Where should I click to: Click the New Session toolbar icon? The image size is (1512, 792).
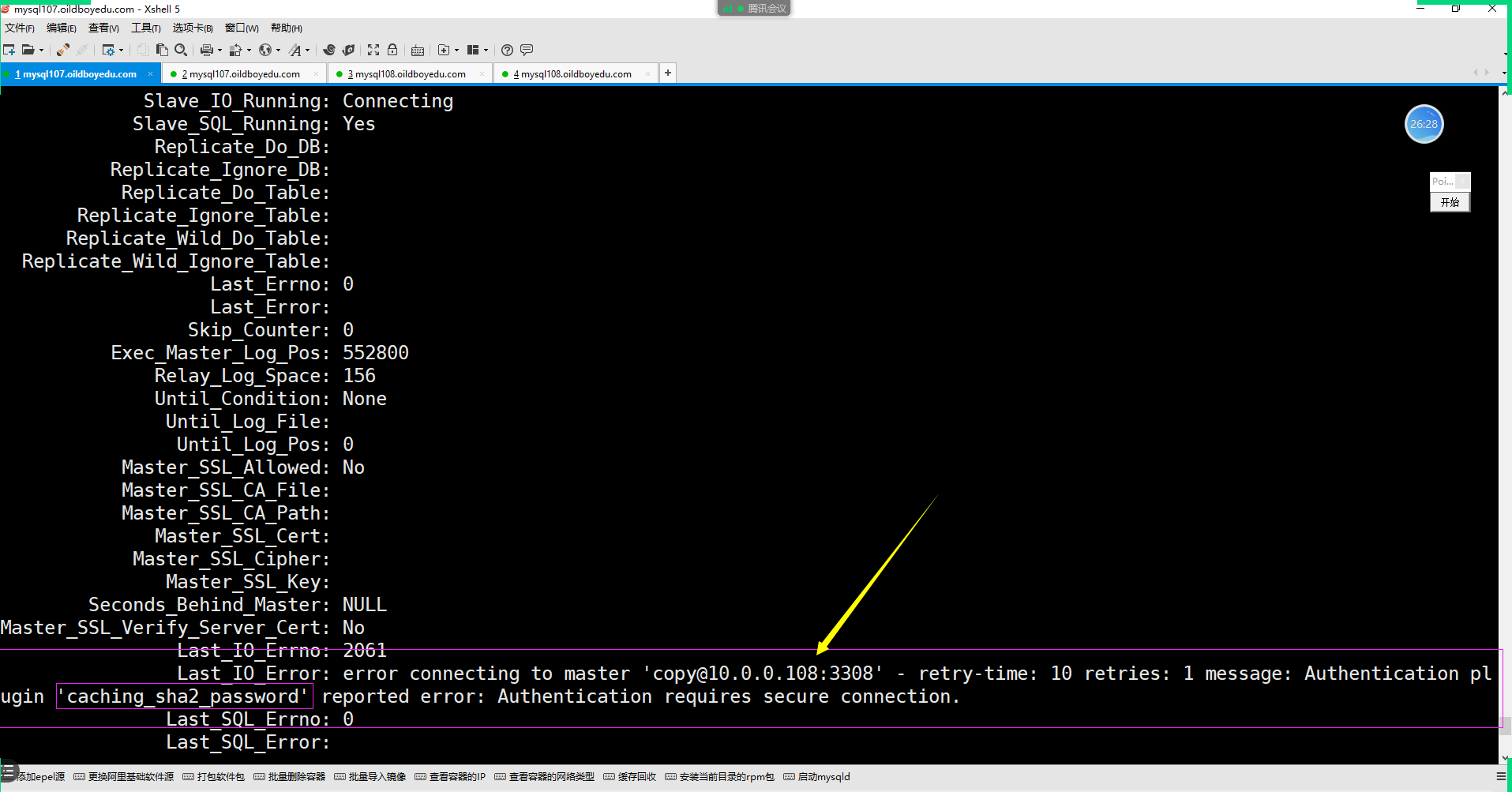[x=9, y=50]
